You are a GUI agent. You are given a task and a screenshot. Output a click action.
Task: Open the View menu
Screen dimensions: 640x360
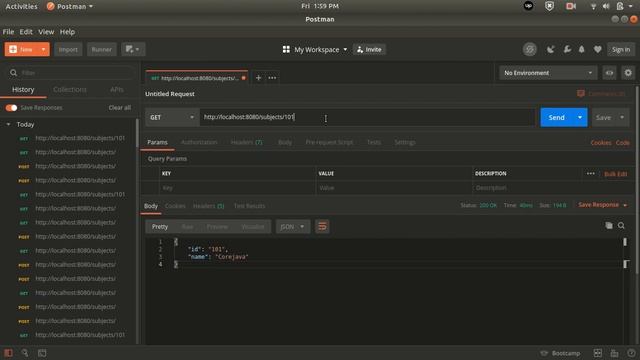(x=46, y=32)
